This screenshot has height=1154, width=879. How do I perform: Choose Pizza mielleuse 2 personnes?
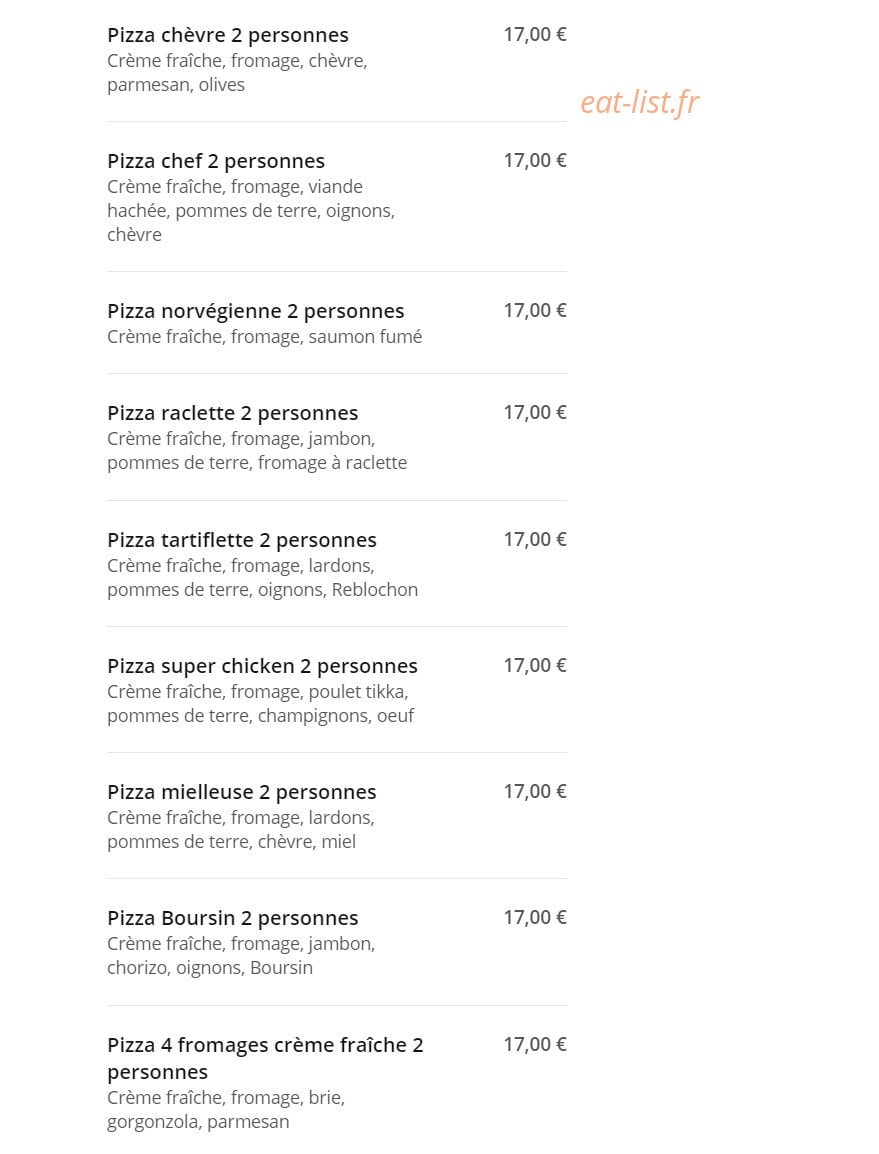241,792
